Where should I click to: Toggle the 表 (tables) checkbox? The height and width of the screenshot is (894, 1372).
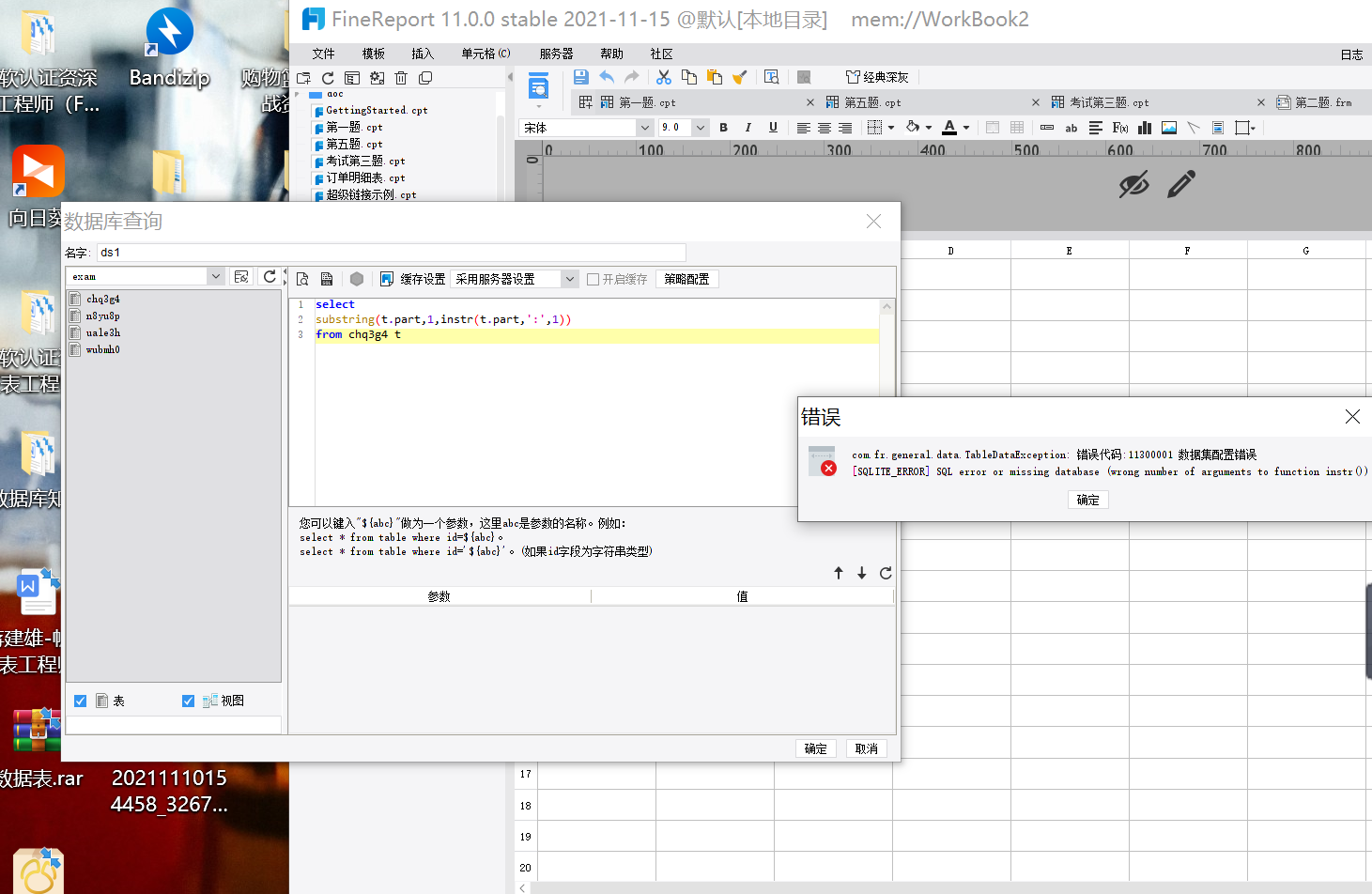click(81, 701)
